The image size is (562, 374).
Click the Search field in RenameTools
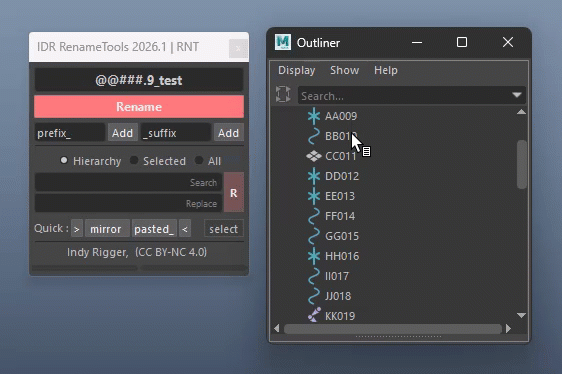[128, 182]
